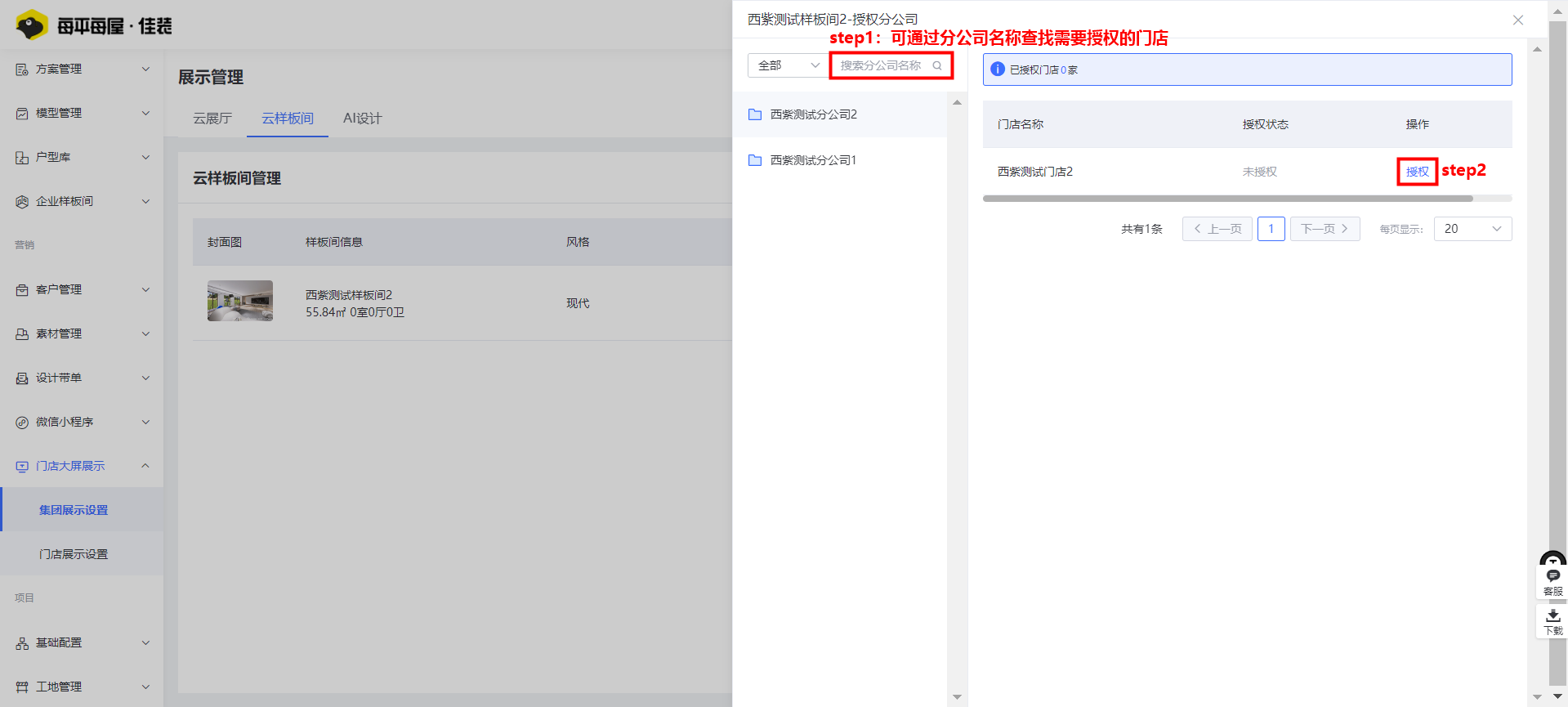Expand the 设计带单 menu chevron
The image size is (1568, 707).
pos(145,378)
